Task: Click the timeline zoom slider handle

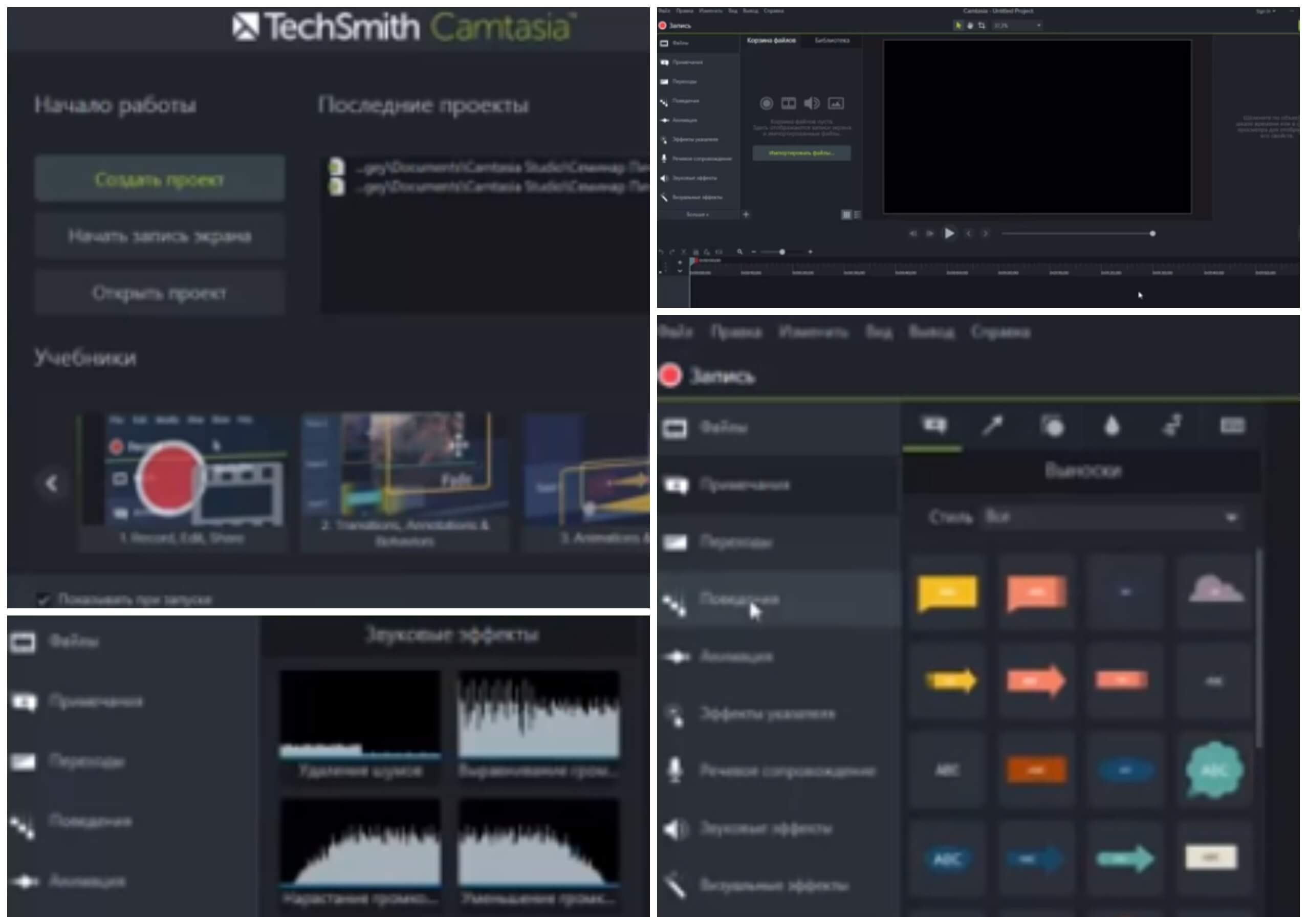Action: tap(782, 252)
